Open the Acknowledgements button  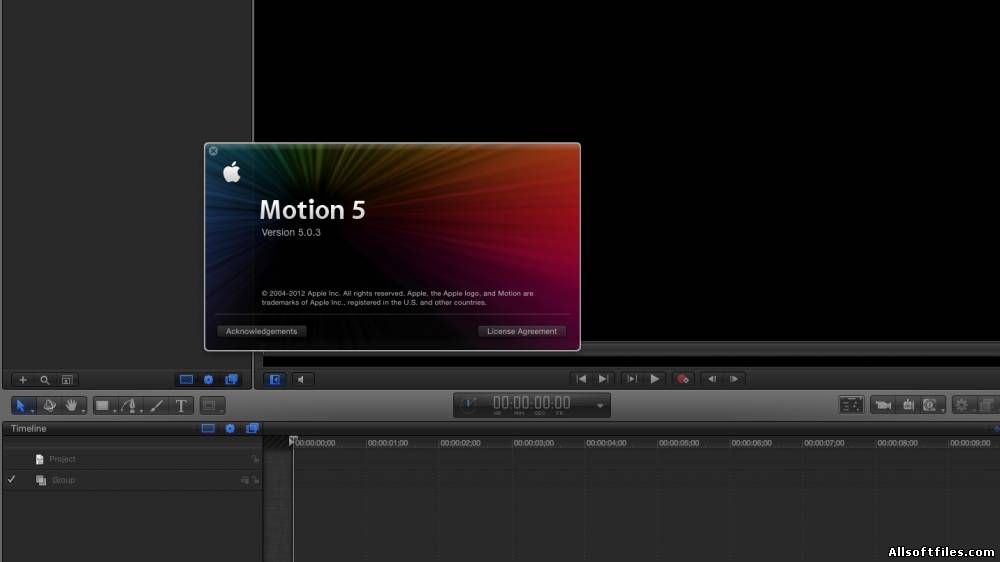pos(261,331)
